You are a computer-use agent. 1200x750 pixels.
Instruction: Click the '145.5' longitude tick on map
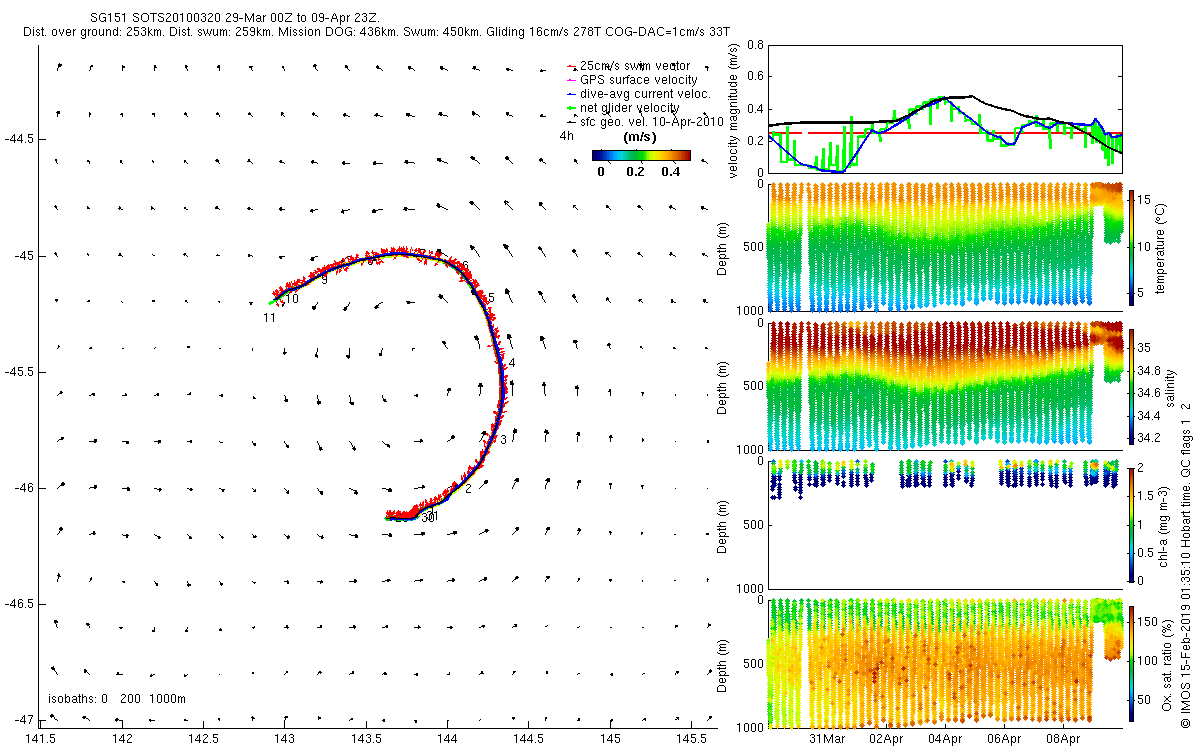[x=690, y=739]
